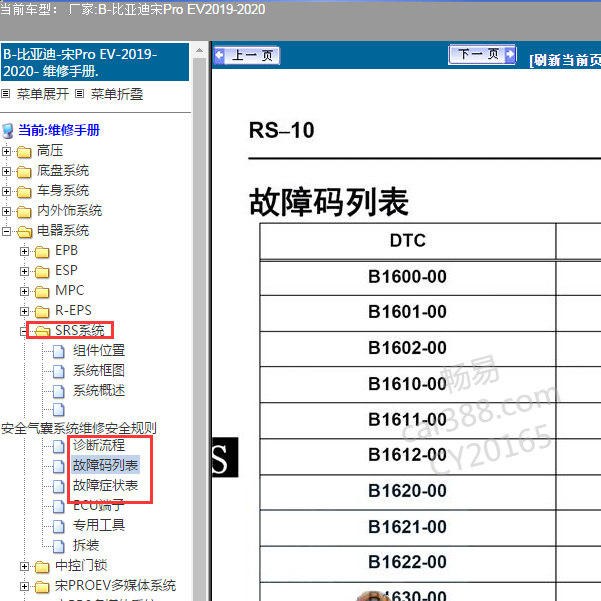Image resolution: width=601 pixels, height=601 pixels.
Task: Click the SRS系统 open folder icon
Action: click(43, 331)
